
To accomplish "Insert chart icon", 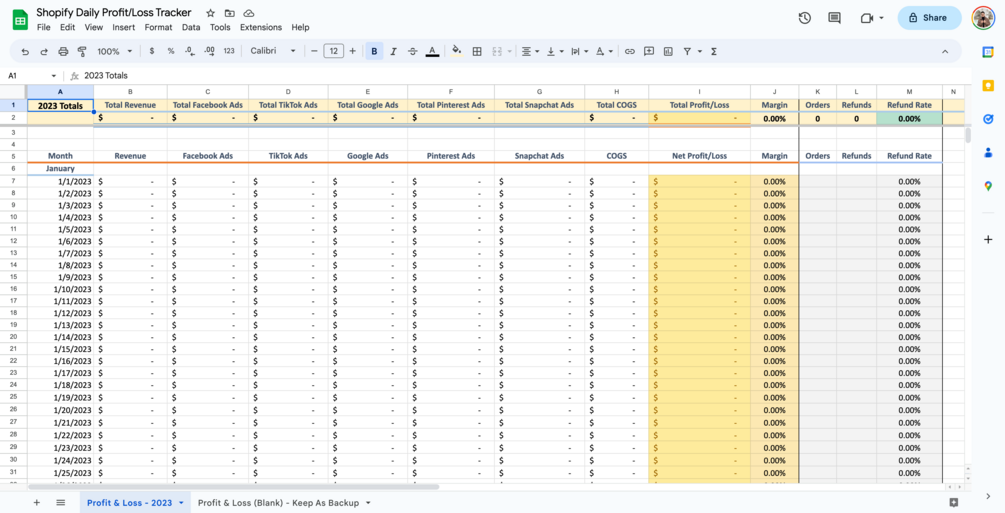I will [x=668, y=51].
